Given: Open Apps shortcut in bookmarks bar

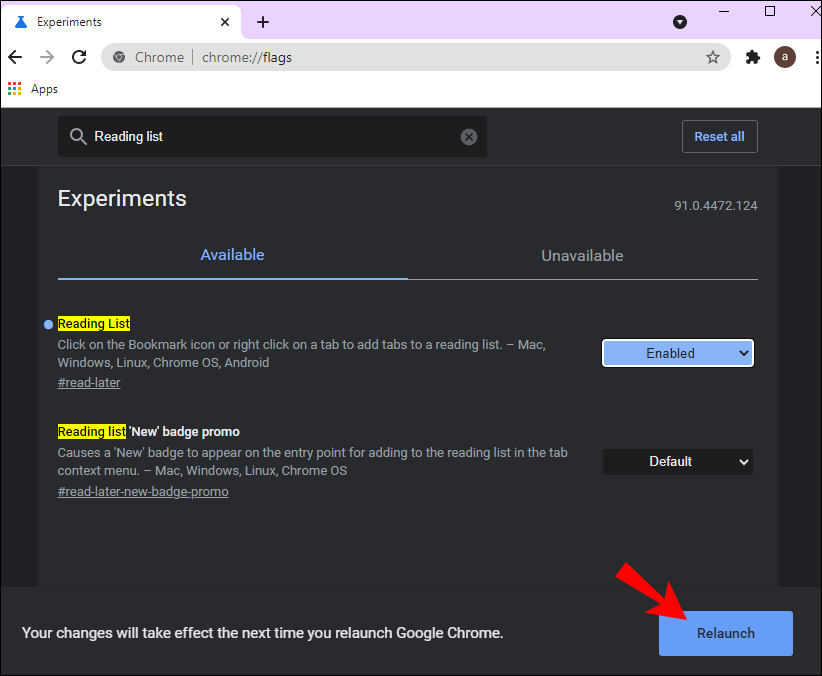Looking at the screenshot, I should (x=32, y=89).
